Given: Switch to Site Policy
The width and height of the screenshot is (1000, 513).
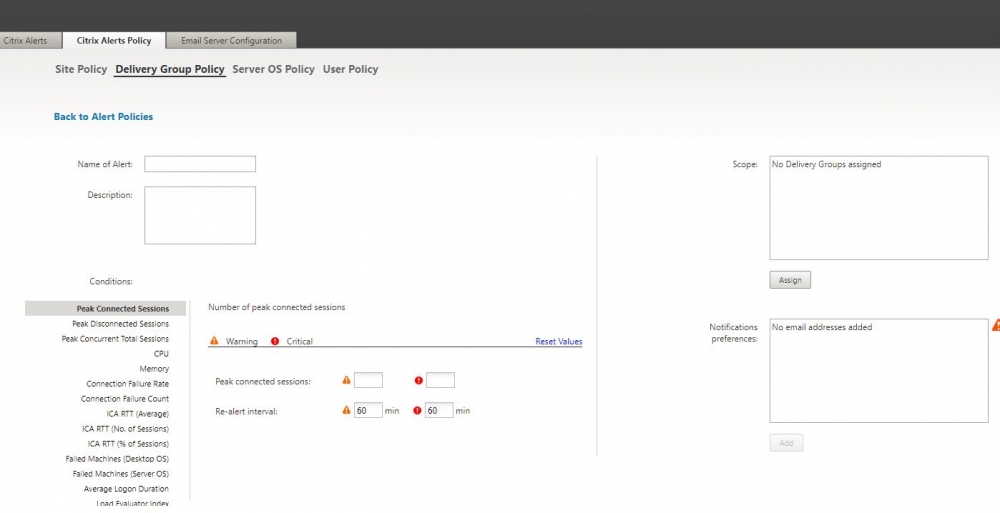Looking at the screenshot, I should point(81,69).
